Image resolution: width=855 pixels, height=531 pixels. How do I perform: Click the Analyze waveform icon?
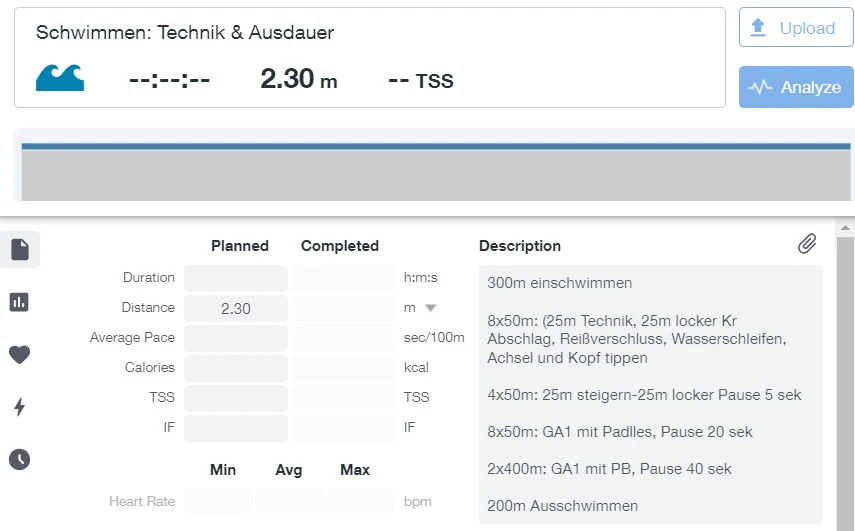[x=760, y=87]
